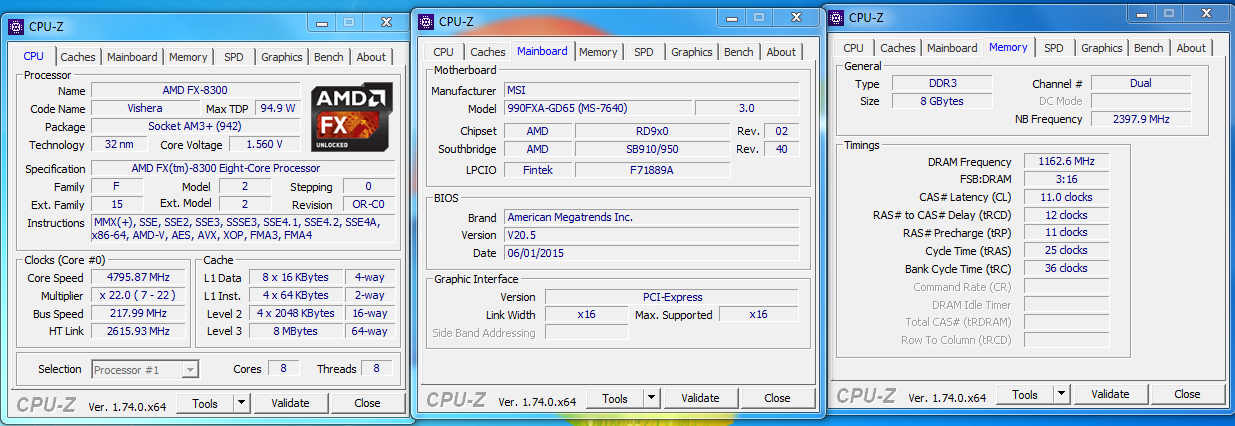Click the Close button in the Mainboard window

[777, 398]
